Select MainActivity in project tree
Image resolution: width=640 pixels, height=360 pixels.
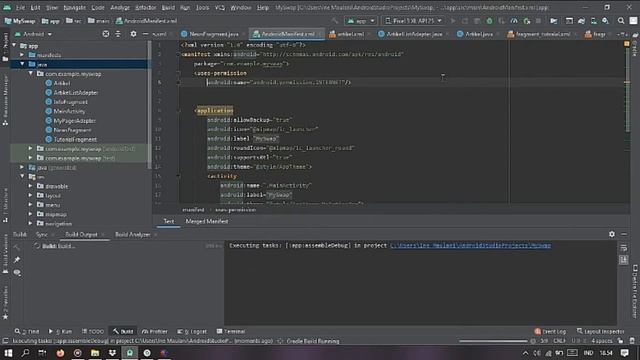click(69, 111)
